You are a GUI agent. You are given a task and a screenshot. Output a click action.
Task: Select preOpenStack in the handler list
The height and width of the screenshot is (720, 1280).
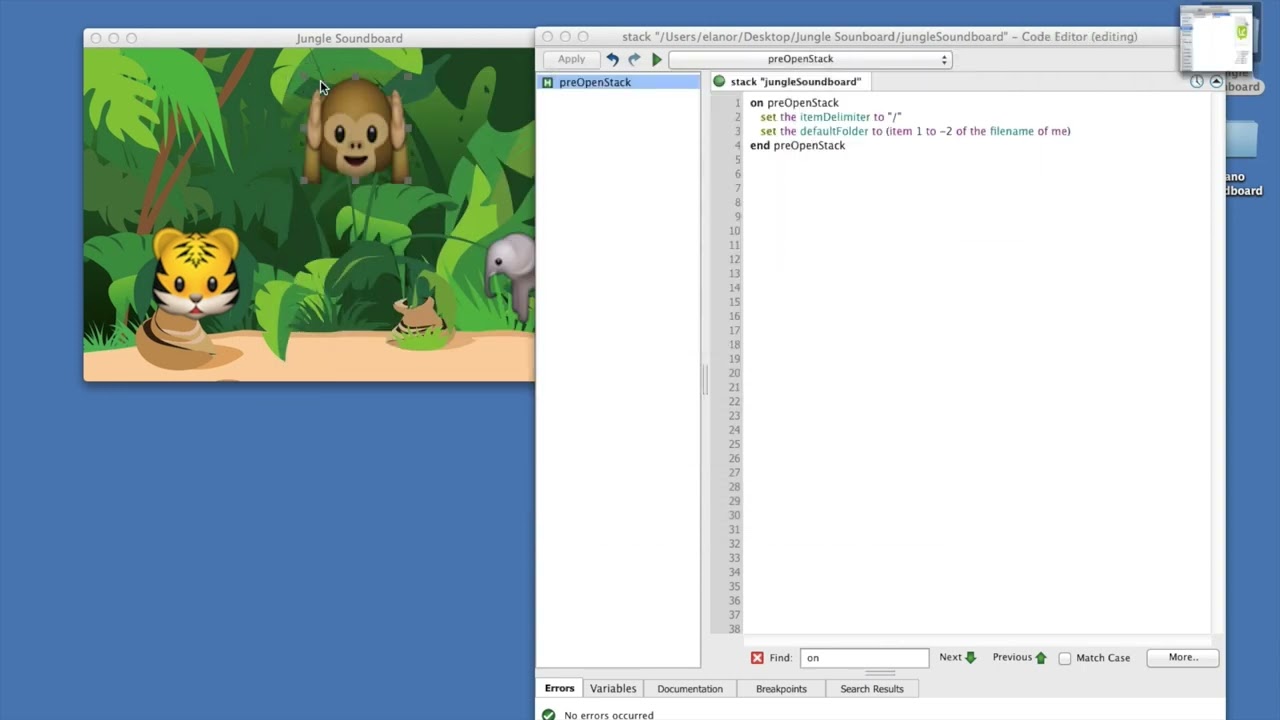coord(618,82)
